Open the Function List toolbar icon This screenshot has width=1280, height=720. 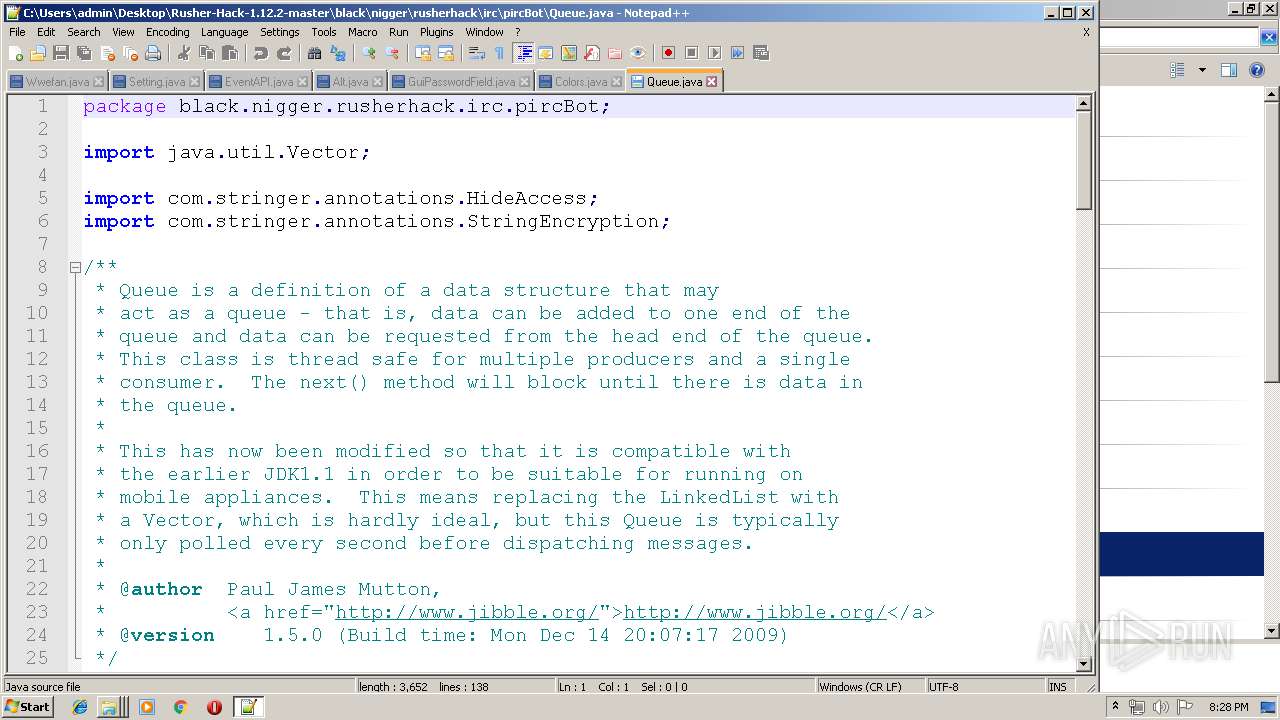pos(592,53)
